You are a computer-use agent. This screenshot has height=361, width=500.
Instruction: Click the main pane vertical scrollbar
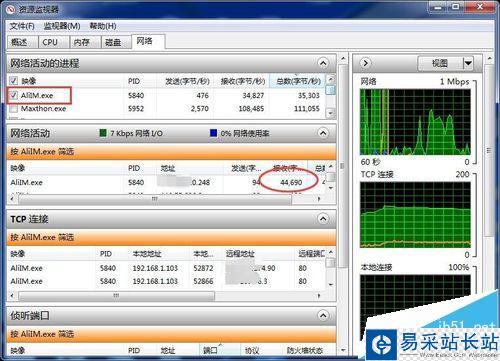tap(343, 167)
